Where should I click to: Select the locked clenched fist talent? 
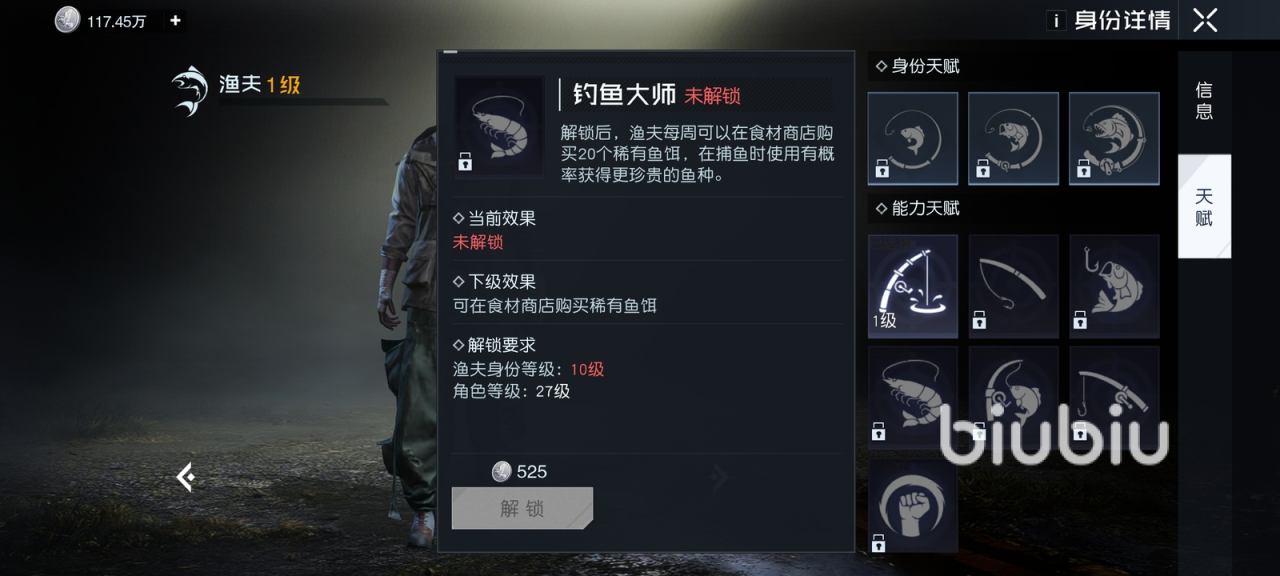coord(913,507)
